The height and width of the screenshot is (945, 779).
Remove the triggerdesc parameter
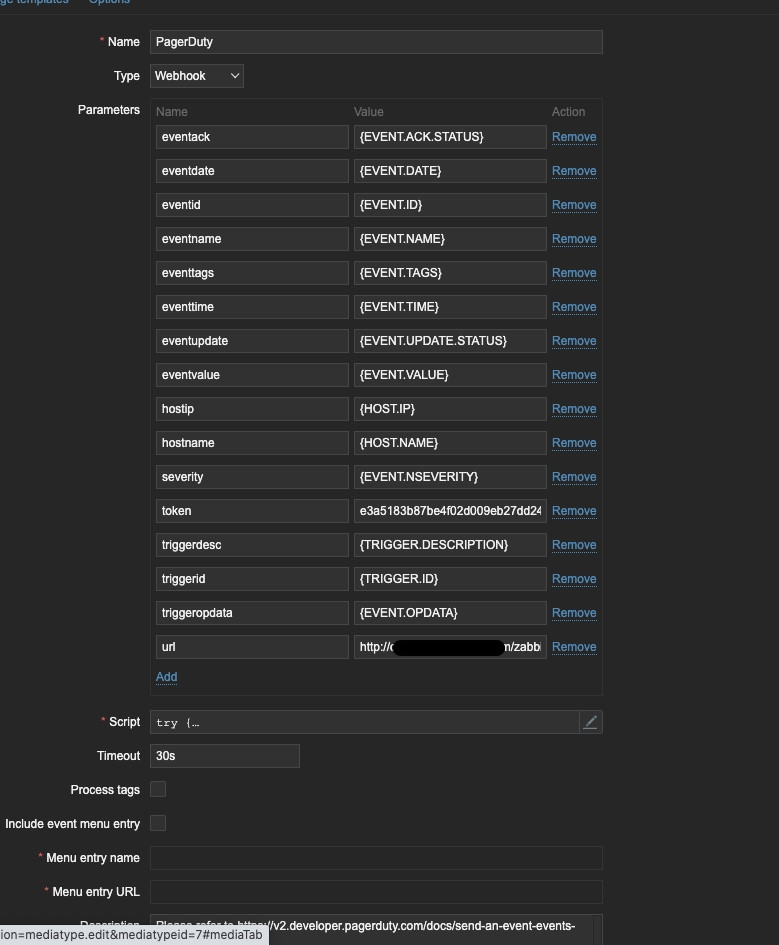coord(574,545)
